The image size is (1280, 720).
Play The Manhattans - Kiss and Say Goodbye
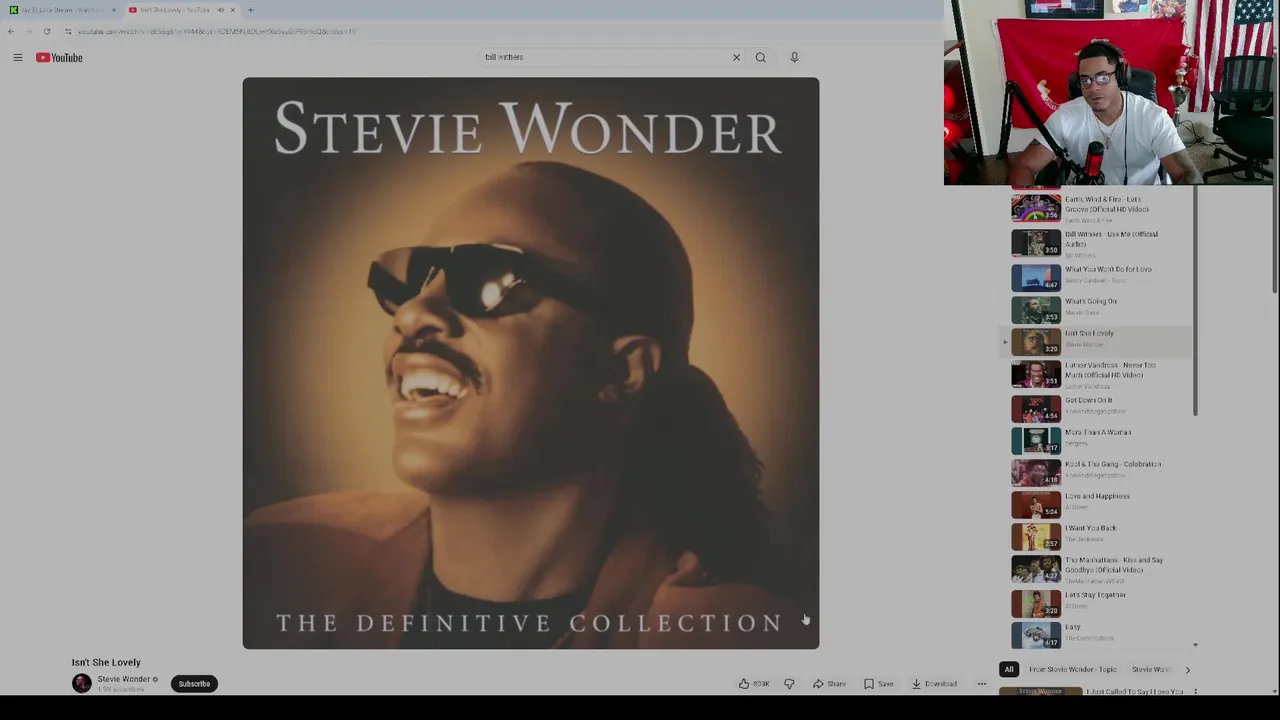[1097, 569]
